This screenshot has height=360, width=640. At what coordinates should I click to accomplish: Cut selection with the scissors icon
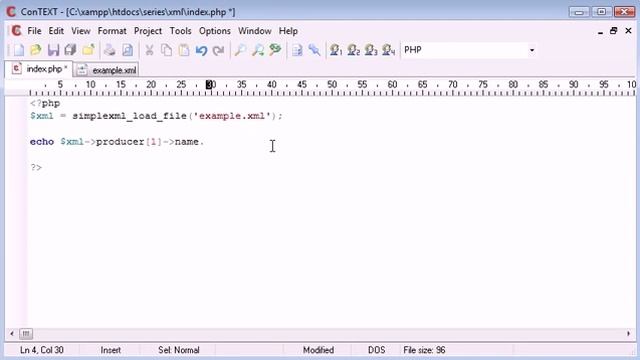pyautogui.click(x=149, y=50)
